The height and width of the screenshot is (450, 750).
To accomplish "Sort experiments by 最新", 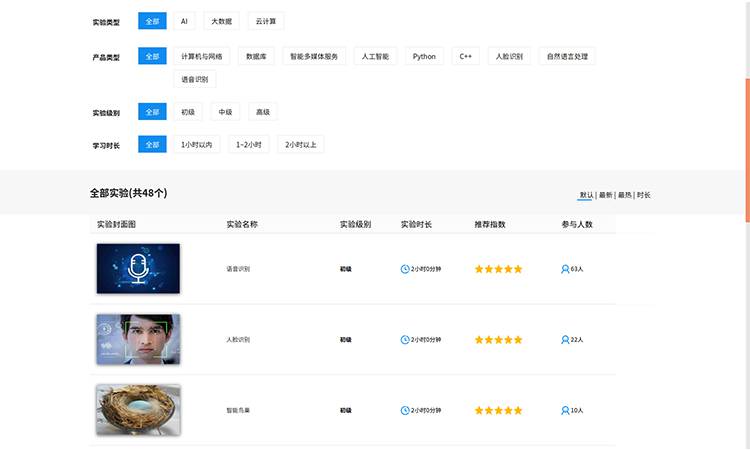I will 606,195.
